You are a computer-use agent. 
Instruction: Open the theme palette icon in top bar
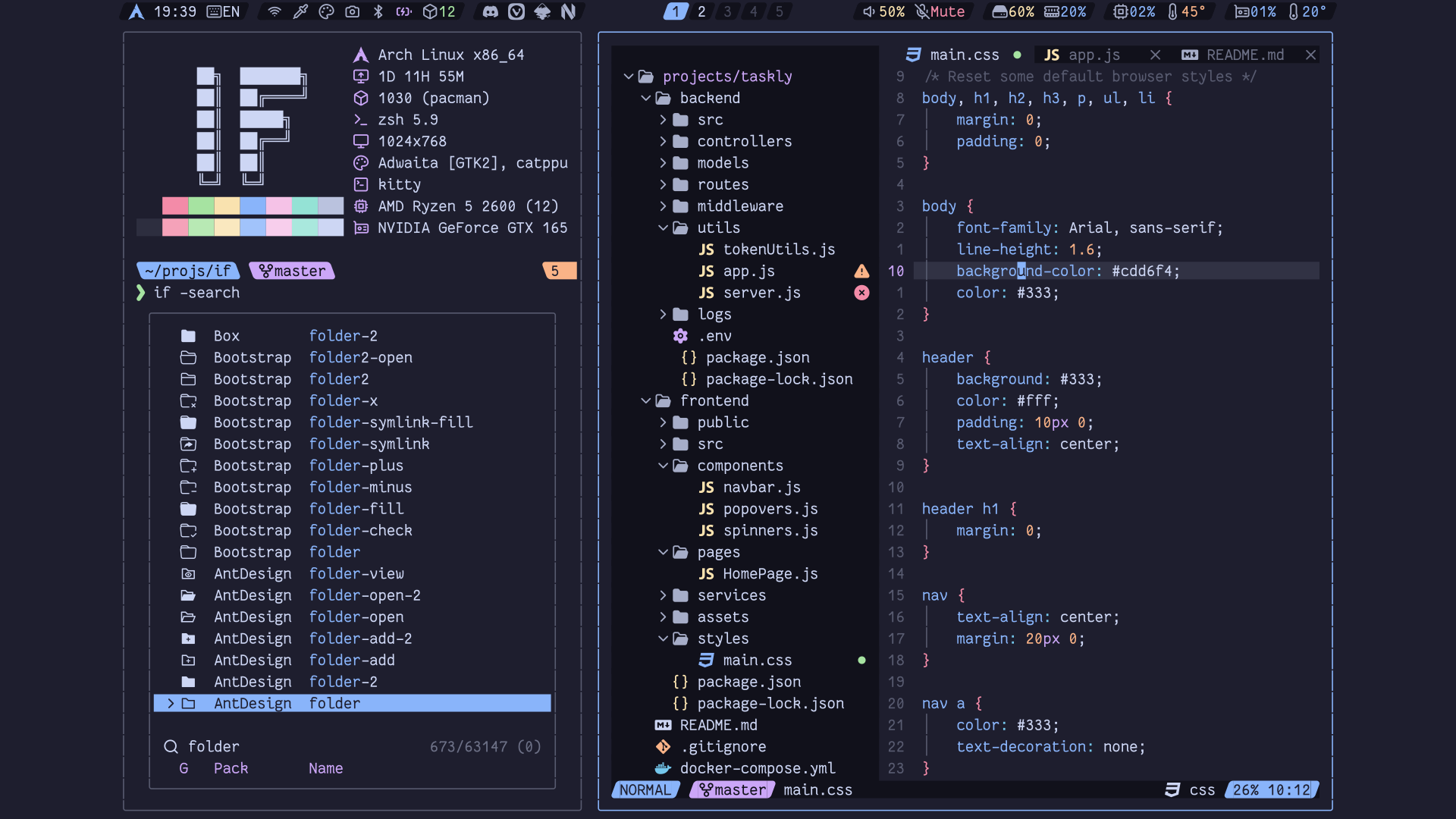[x=326, y=11]
